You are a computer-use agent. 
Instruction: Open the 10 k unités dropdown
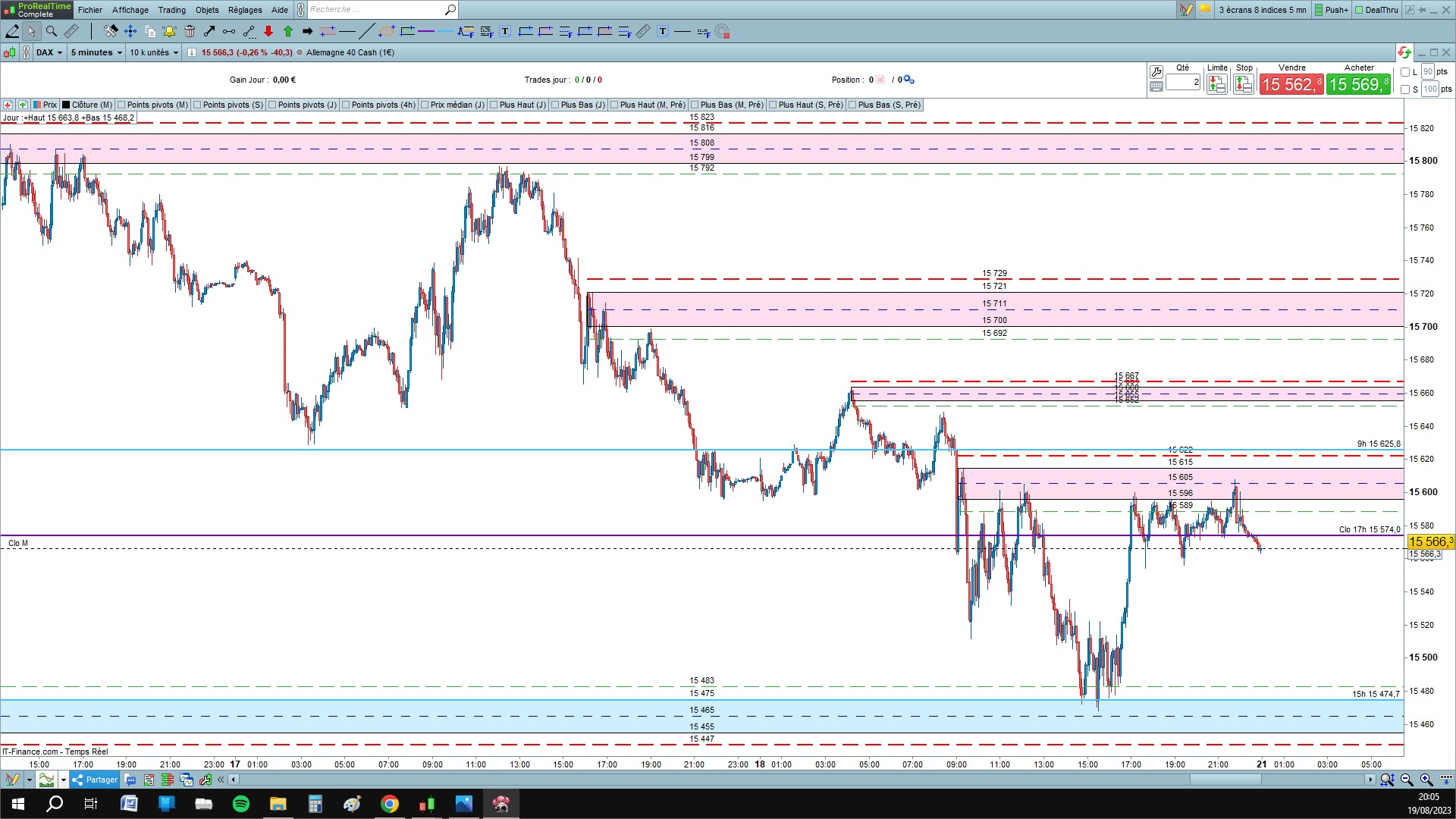pos(154,52)
